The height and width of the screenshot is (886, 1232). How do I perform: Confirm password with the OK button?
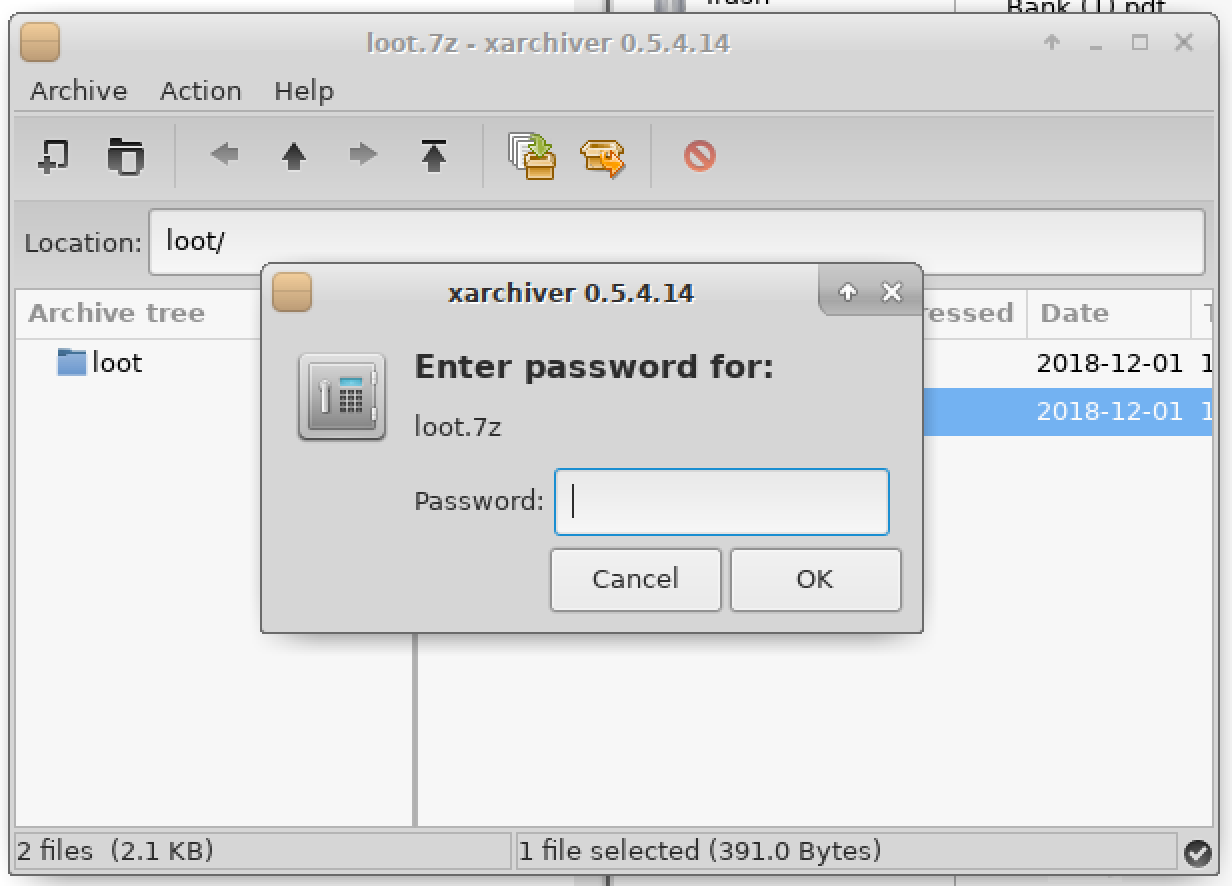(815, 579)
